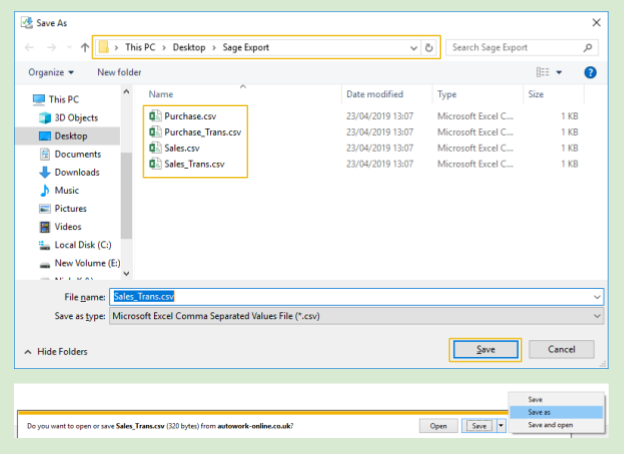This screenshot has height=454, width=624.
Task: Choose Save and open menu option
Action: tap(549, 425)
